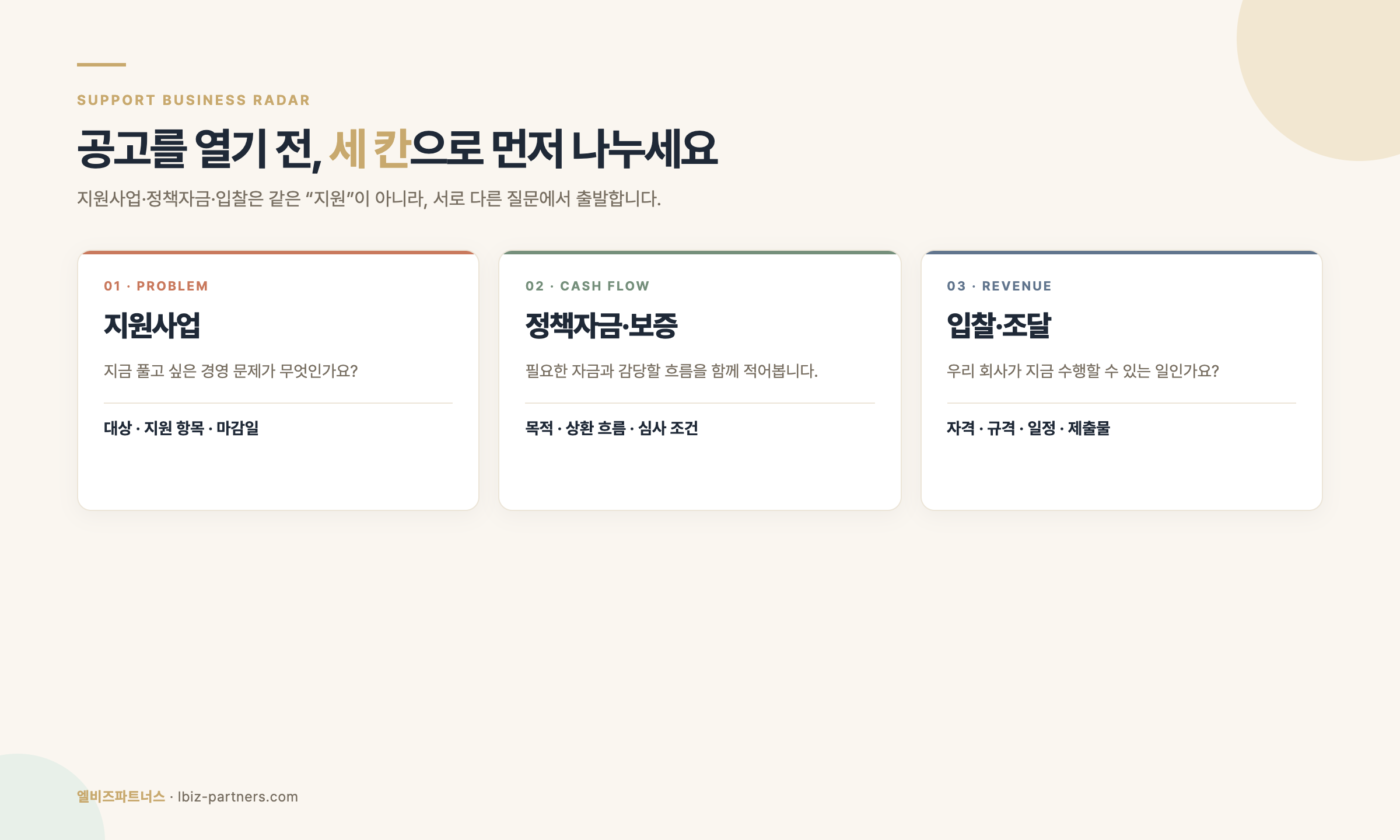Select the '정책자금·보증' card title

(x=601, y=325)
